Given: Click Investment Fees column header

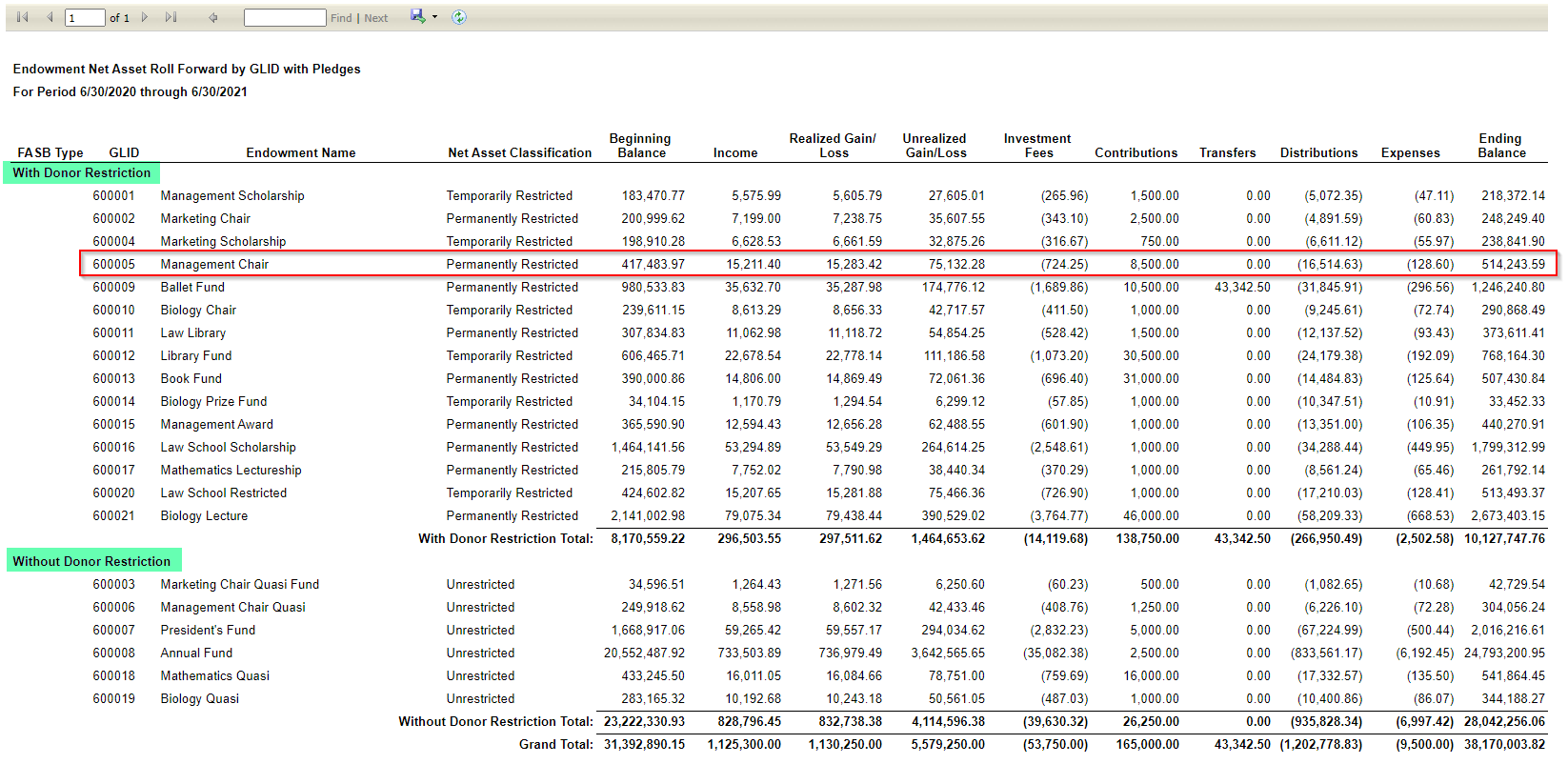Looking at the screenshot, I should point(1037,146).
